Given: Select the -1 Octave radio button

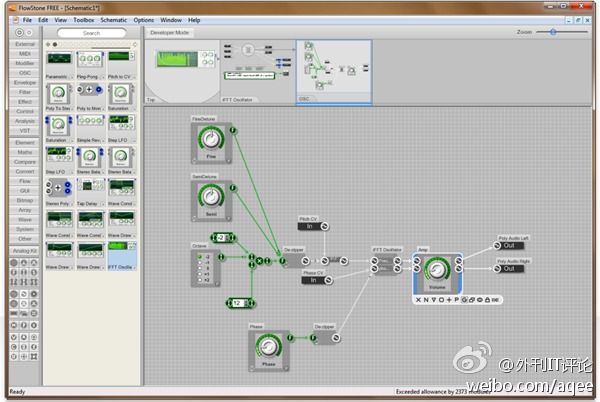Looking at the screenshot, I should click(199, 262).
